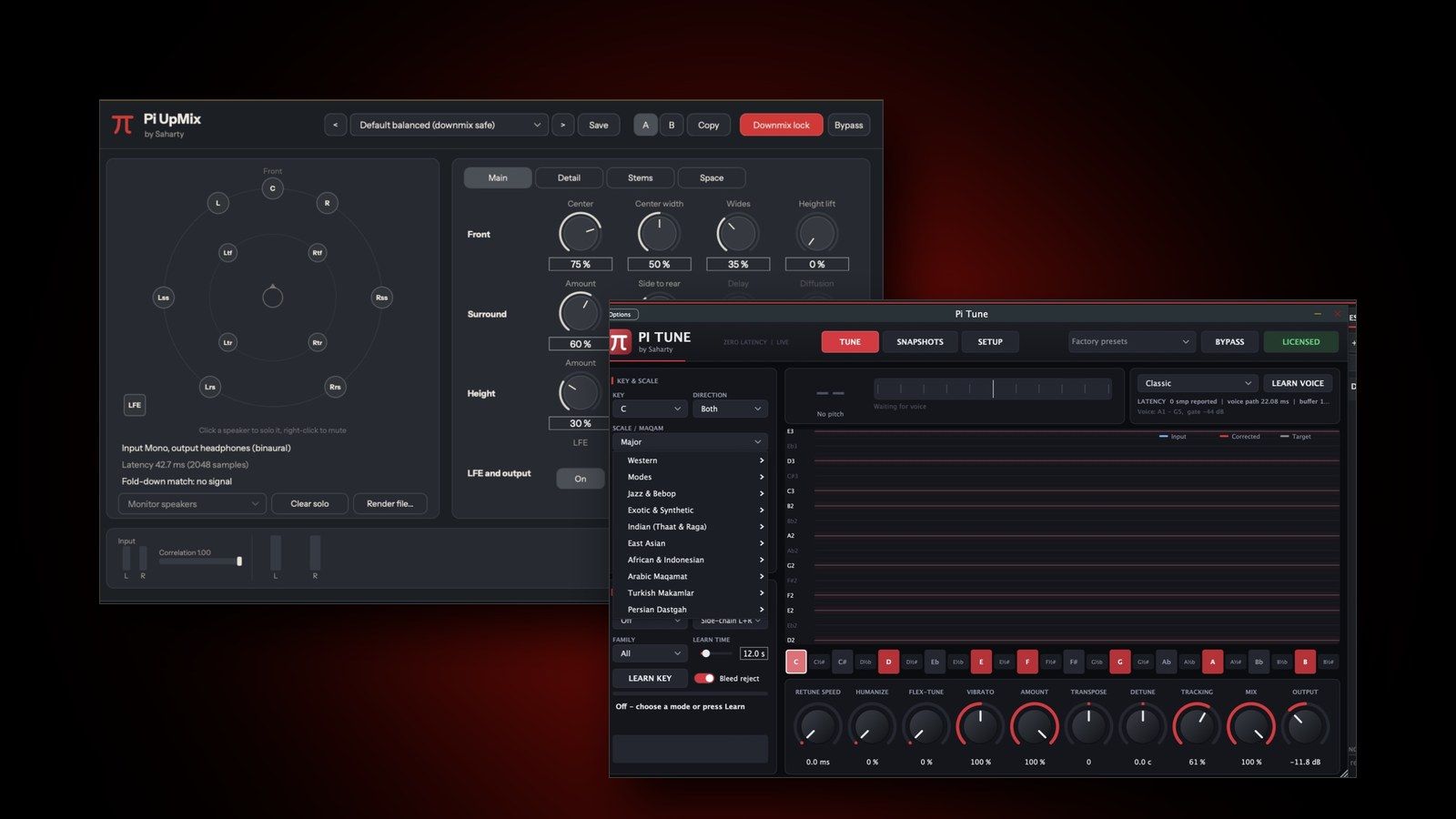Solo the L front-left speaker node
1456x819 pixels.
[x=217, y=203]
